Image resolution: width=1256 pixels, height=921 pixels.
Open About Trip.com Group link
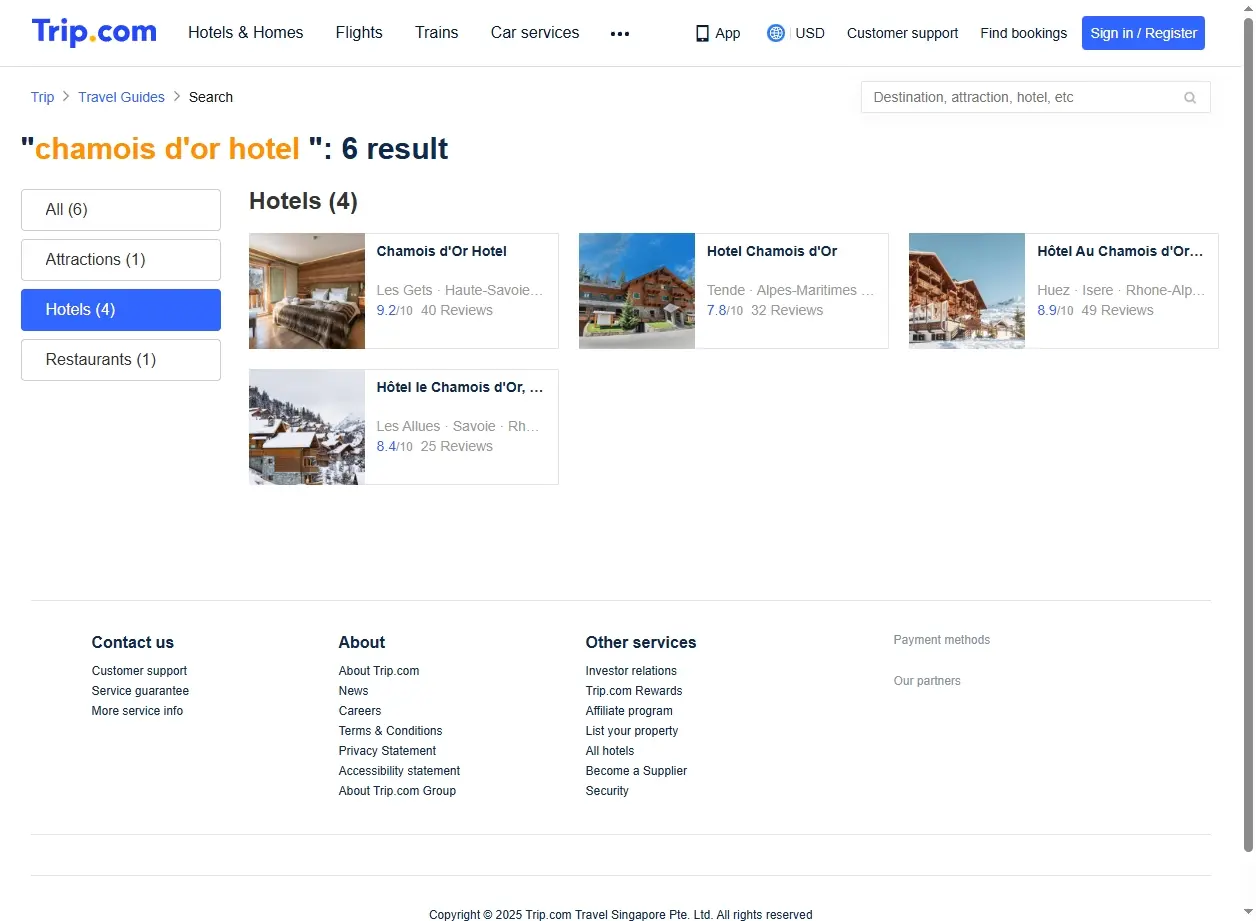[397, 791]
